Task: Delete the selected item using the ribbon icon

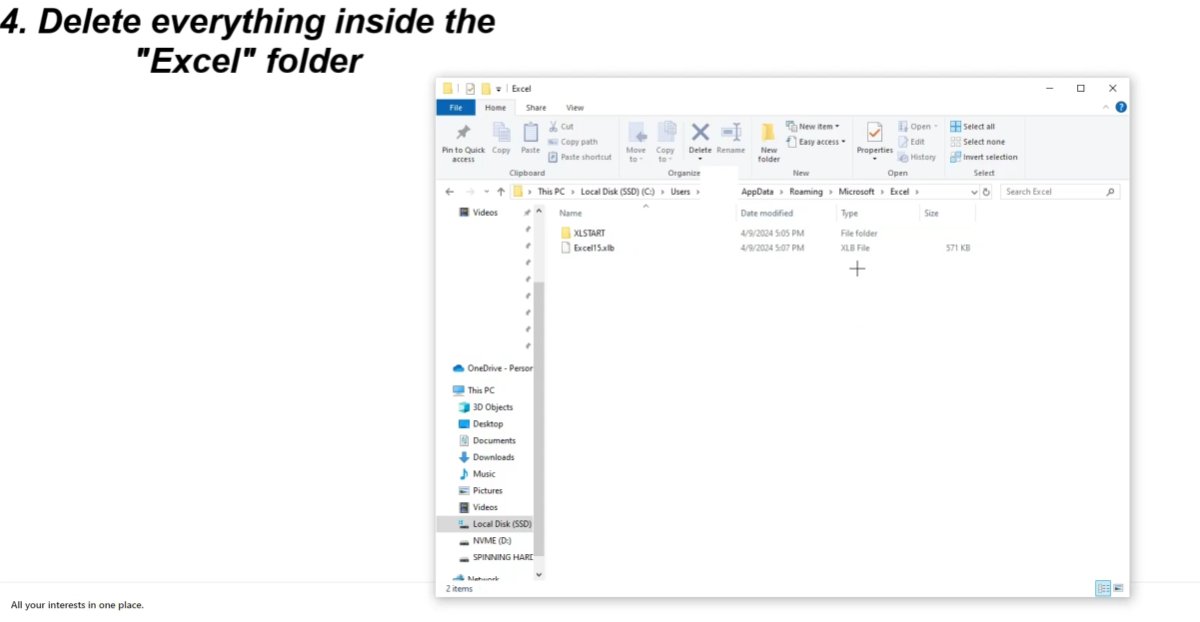Action: (x=700, y=141)
